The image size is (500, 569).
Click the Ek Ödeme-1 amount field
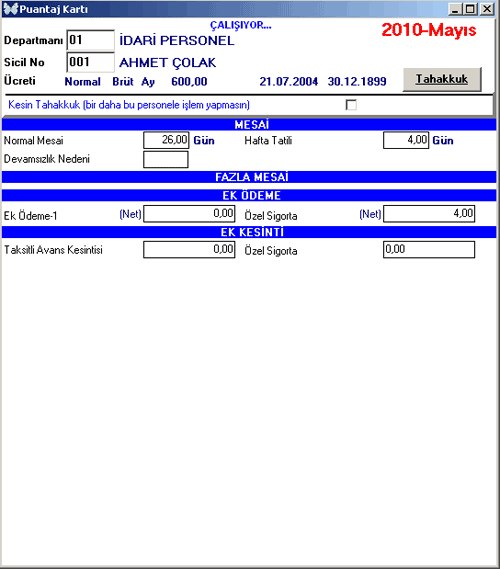[x=189, y=213]
